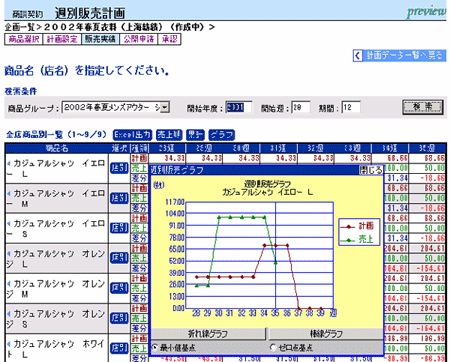Click product name カジュアルシャツ イエロー L

click(x=57, y=169)
